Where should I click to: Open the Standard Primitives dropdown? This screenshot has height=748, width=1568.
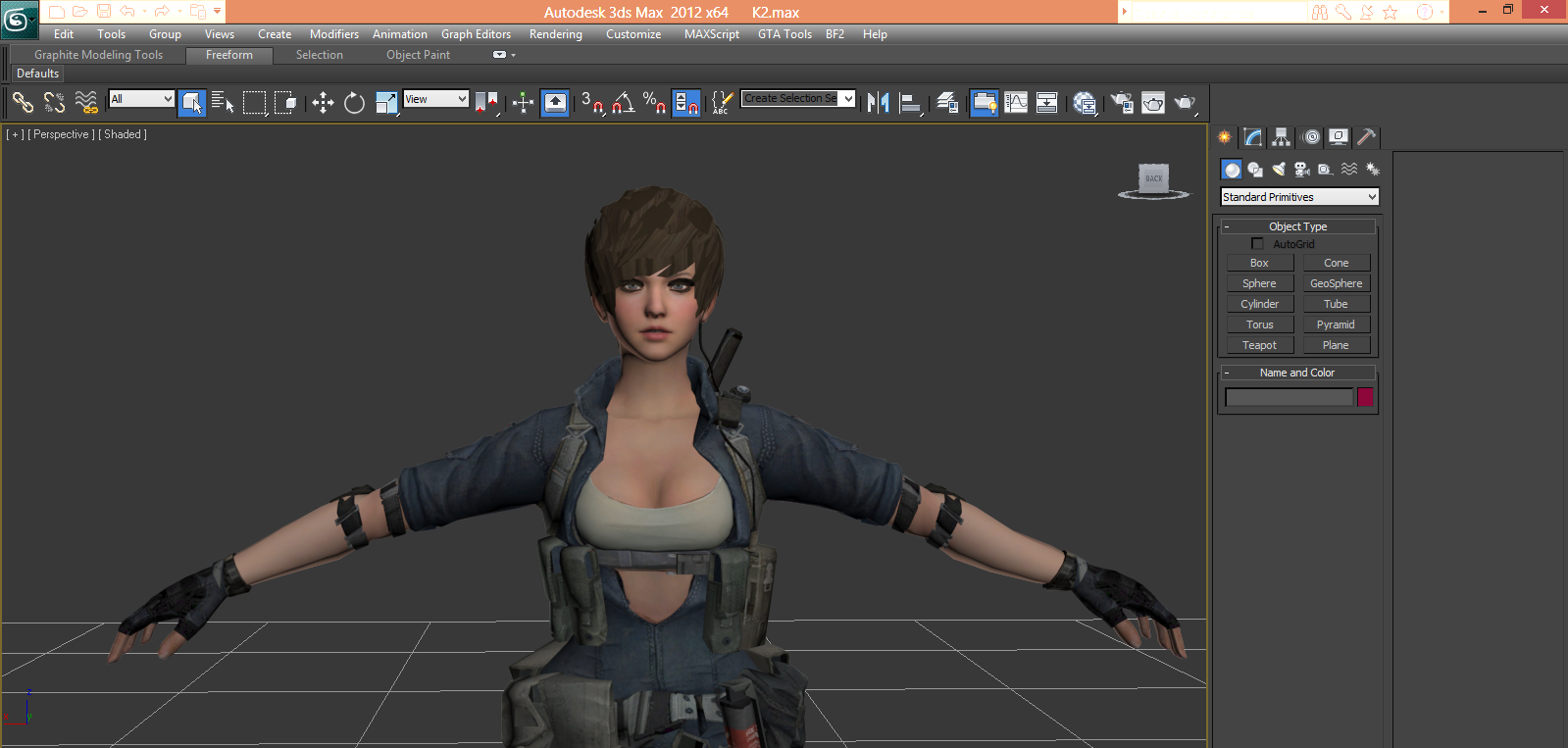click(1299, 197)
